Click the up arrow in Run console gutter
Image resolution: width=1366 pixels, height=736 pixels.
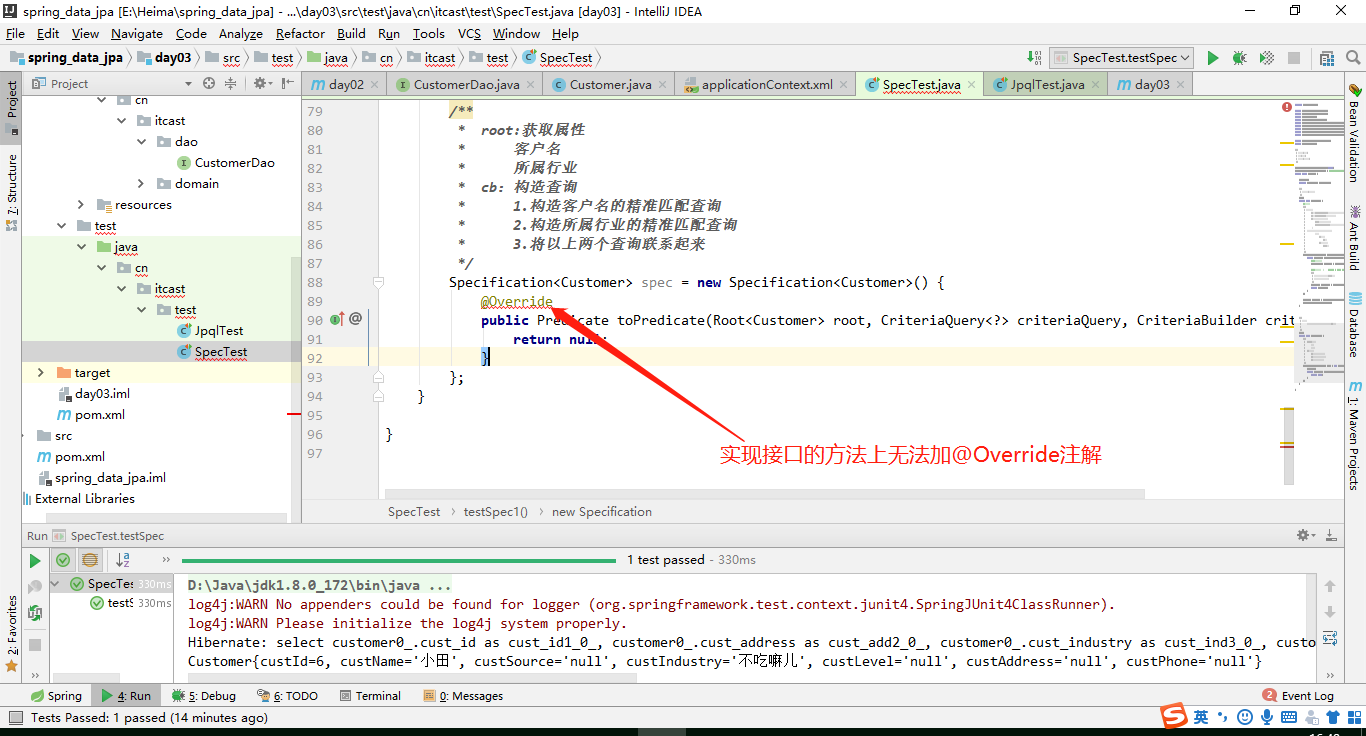(x=1330, y=586)
